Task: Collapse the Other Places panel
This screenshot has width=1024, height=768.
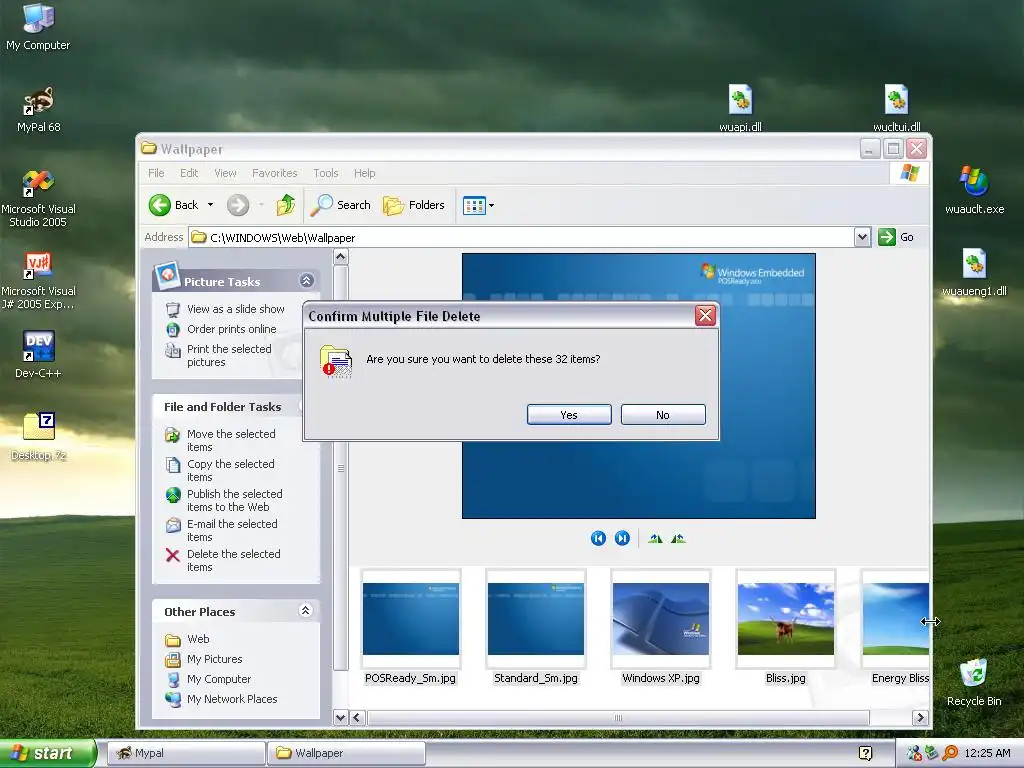Action: tap(305, 611)
